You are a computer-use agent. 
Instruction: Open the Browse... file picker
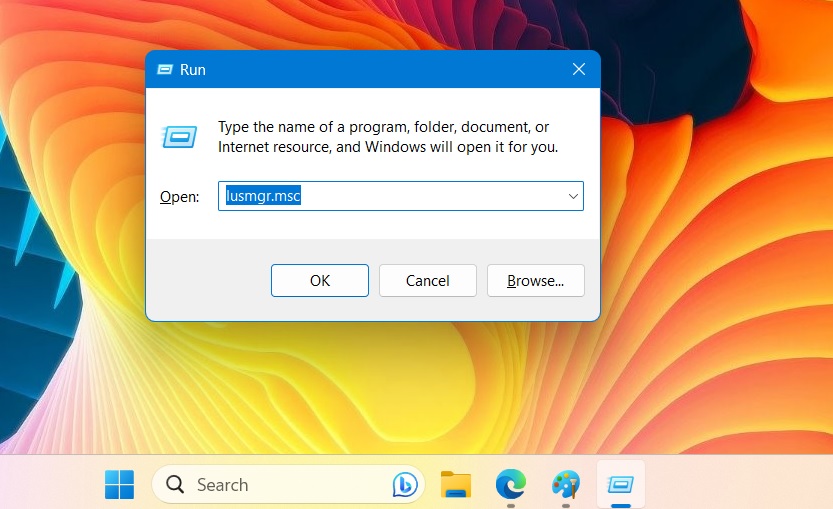pos(536,281)
